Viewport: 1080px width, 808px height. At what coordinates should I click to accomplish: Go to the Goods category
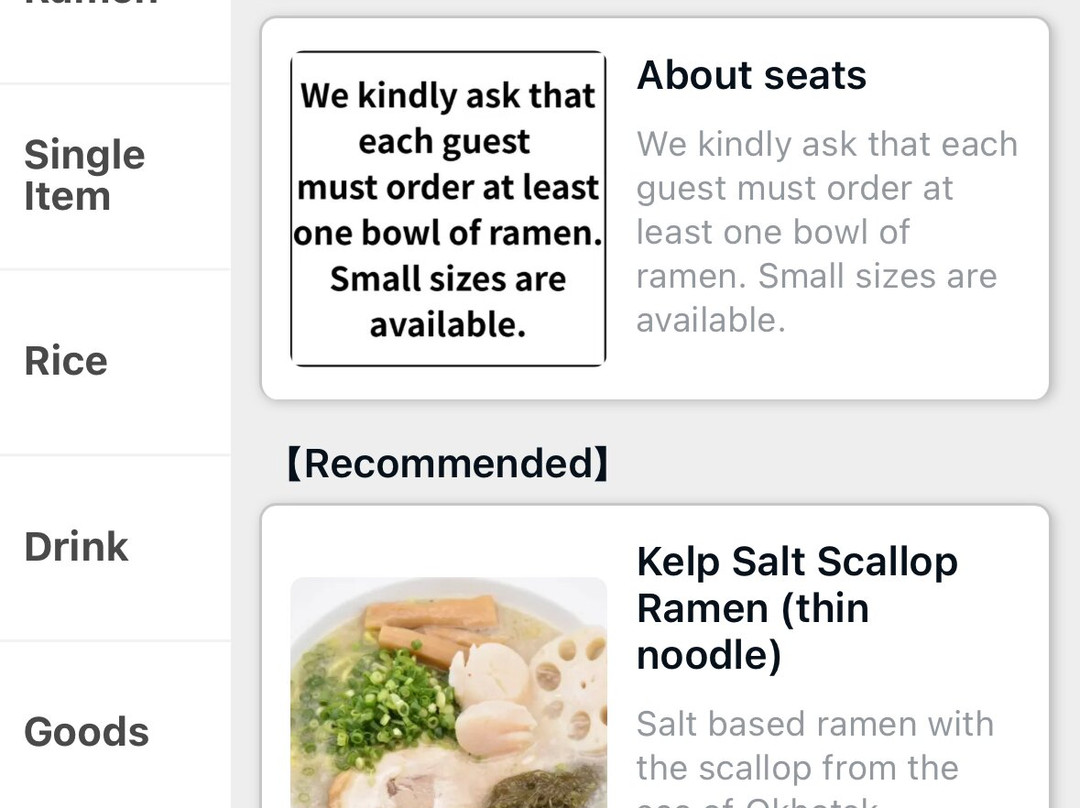(x=87, y=732)
